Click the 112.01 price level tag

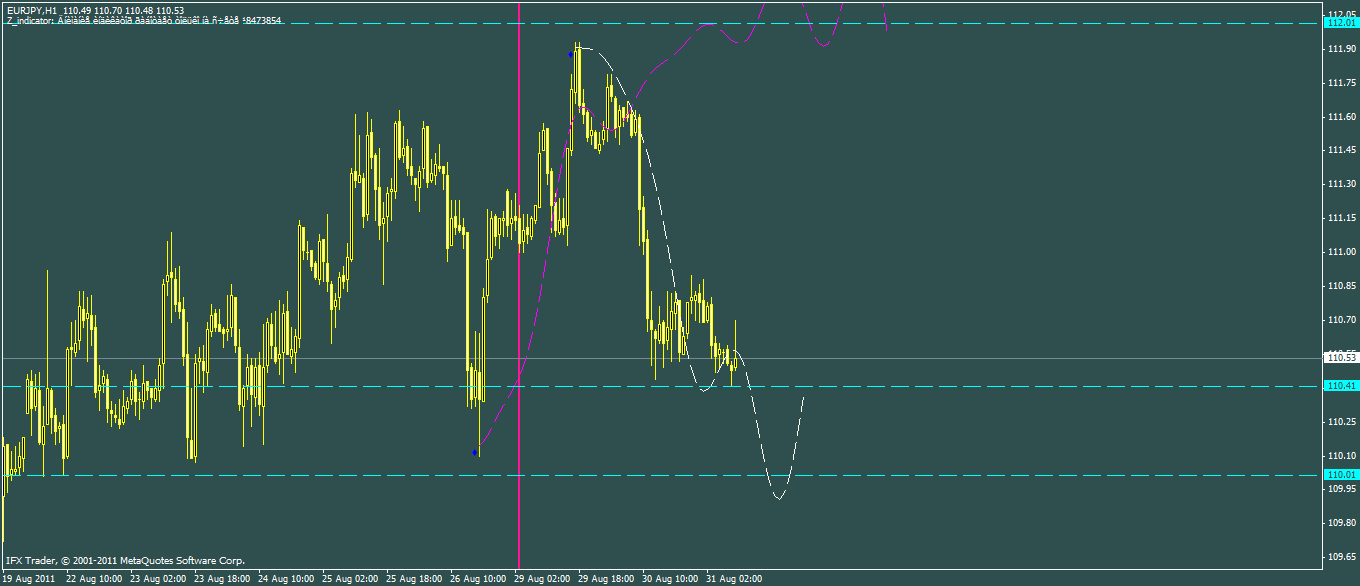[x=1340, y=22]
